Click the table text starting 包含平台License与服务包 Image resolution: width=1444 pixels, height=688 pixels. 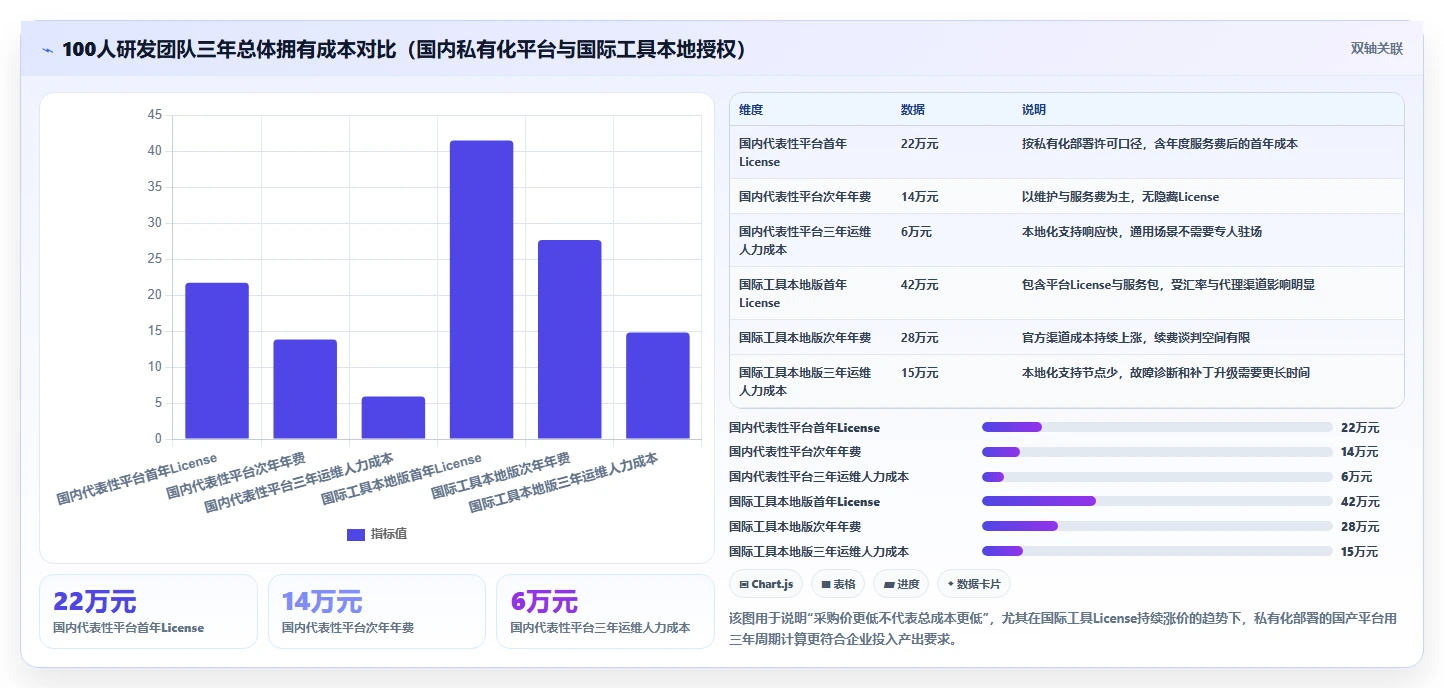click(1168, 285)
